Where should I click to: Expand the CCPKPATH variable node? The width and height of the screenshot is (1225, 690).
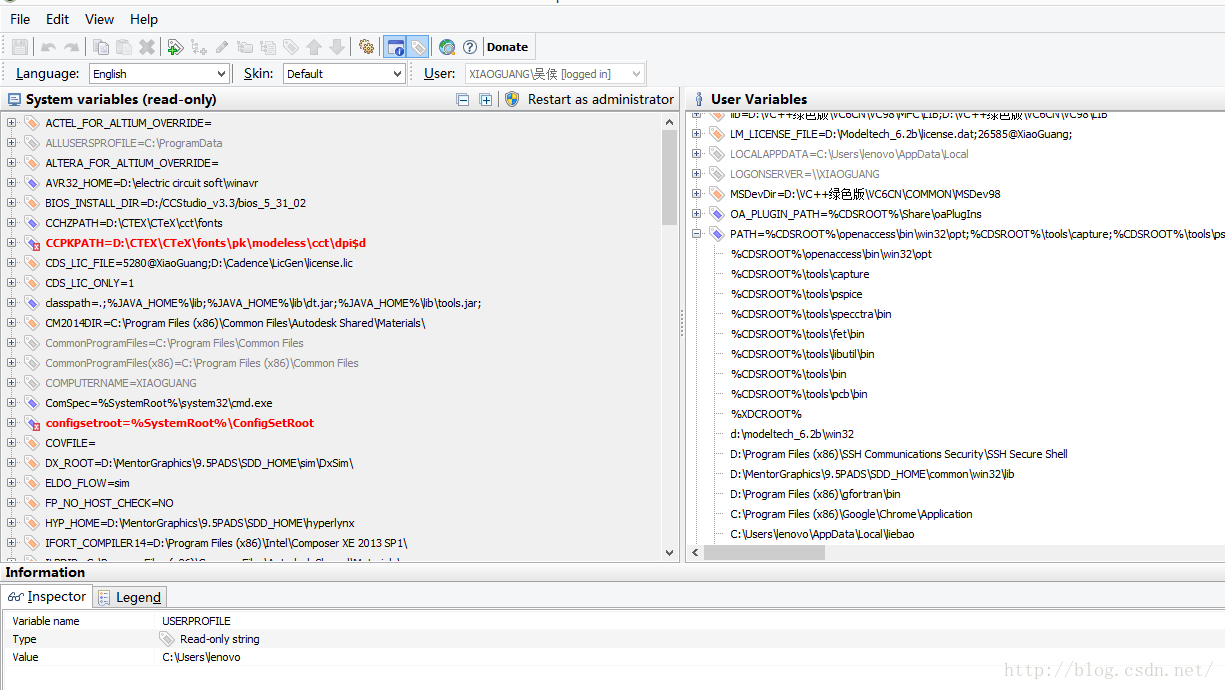coord(12,243)
